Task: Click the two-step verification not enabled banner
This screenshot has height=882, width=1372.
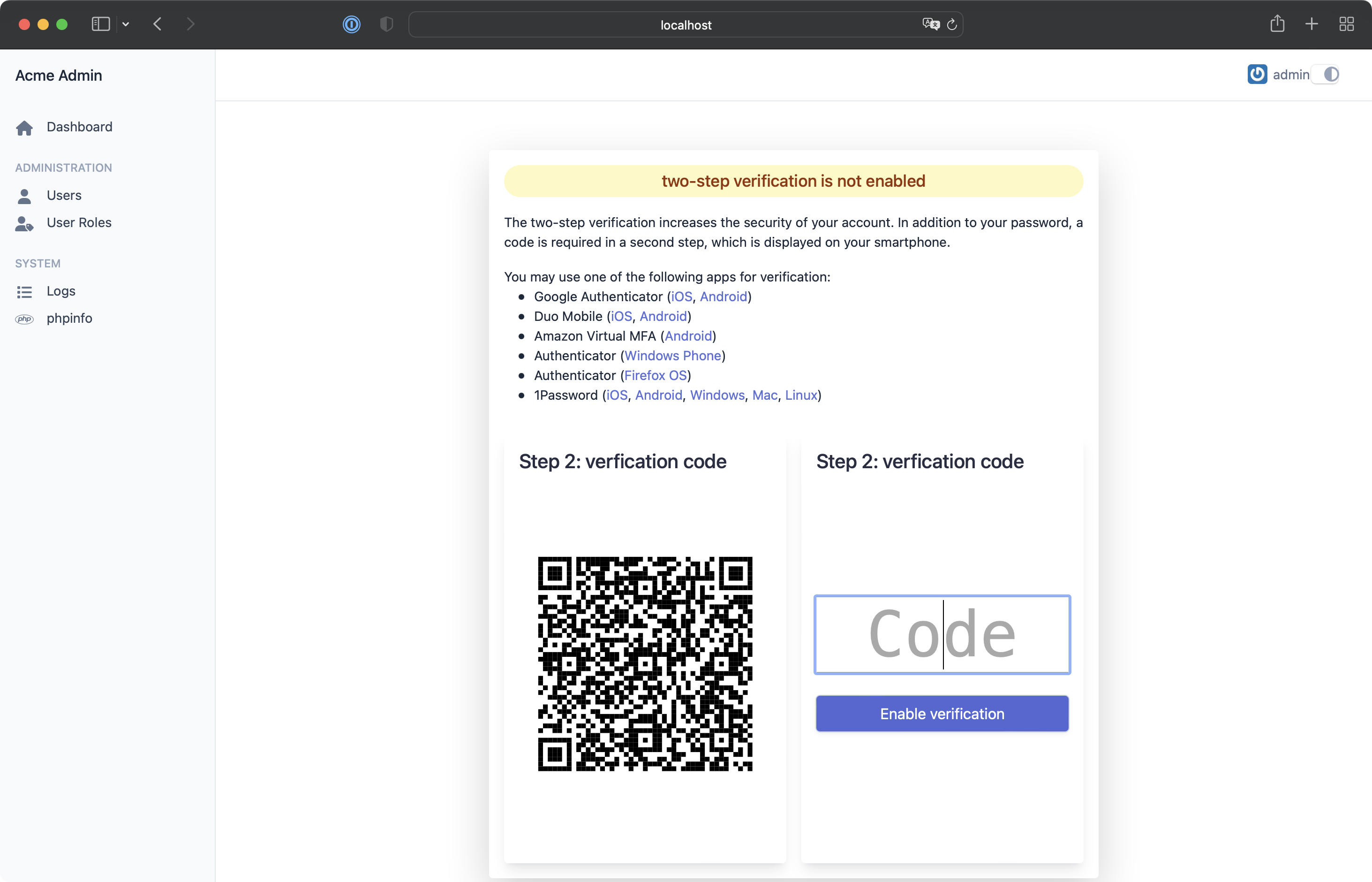Action: 793,181
